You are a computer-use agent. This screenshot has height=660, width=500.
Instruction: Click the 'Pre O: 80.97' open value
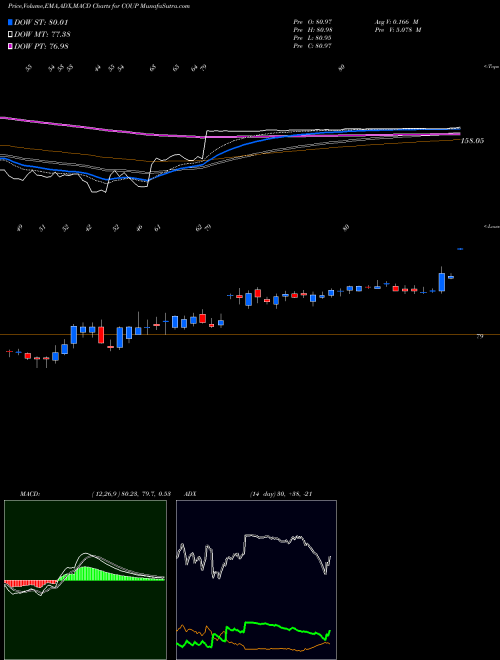pos(313,21)
